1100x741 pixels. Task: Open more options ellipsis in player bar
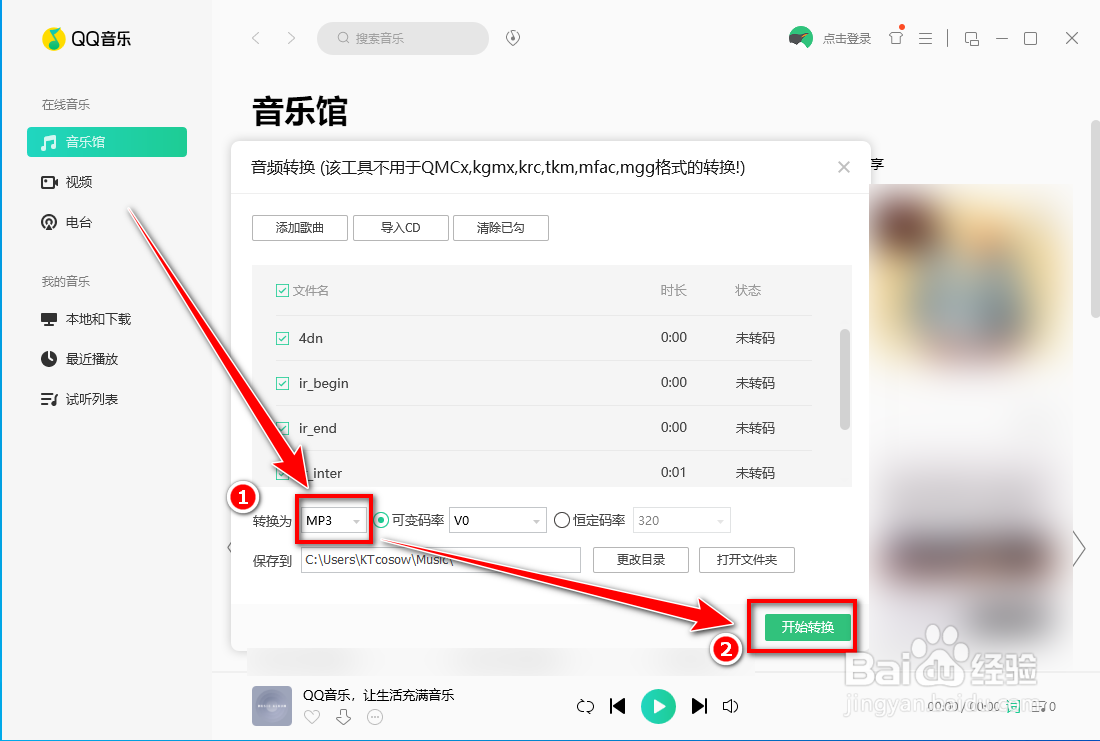tap(375, 717)
